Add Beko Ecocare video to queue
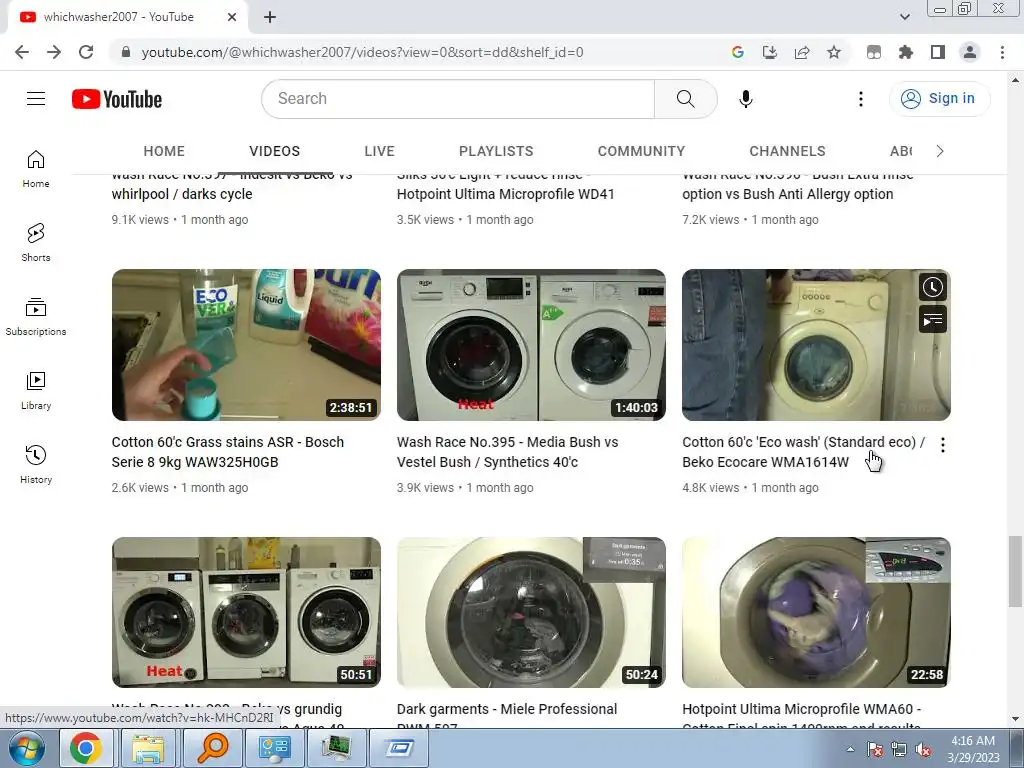Screen dimensions: 1024x768 pyautogui.click(x=933, y=319)
